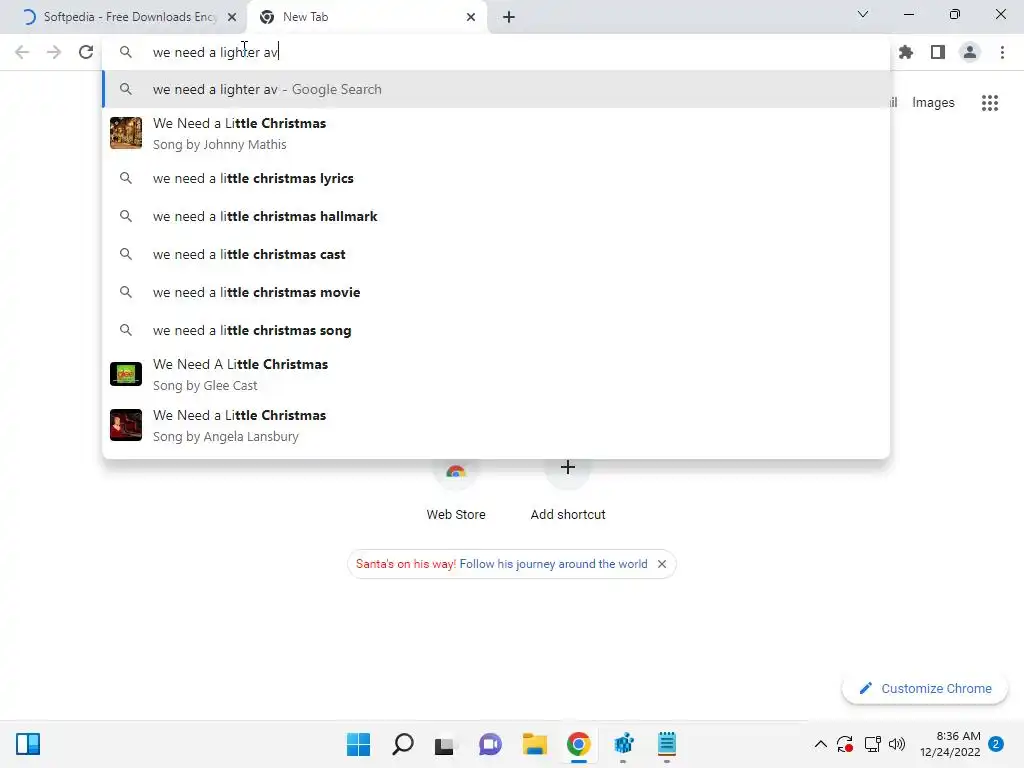Select 'we need a lighter av' Google Search
This screenshot has height=768, width=1024.
(x=496, y=89)
